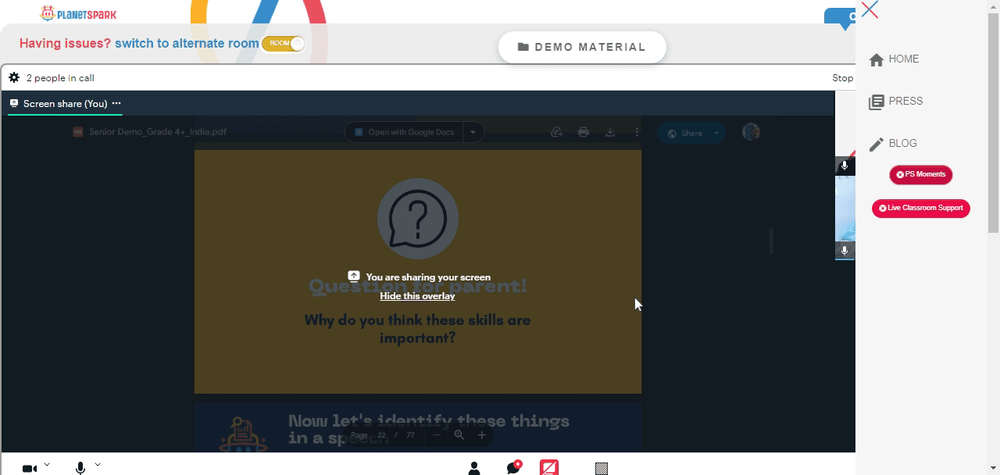
Task: Open the chat icon with notification
Action: pyautogui.click(x=514, y=467)
